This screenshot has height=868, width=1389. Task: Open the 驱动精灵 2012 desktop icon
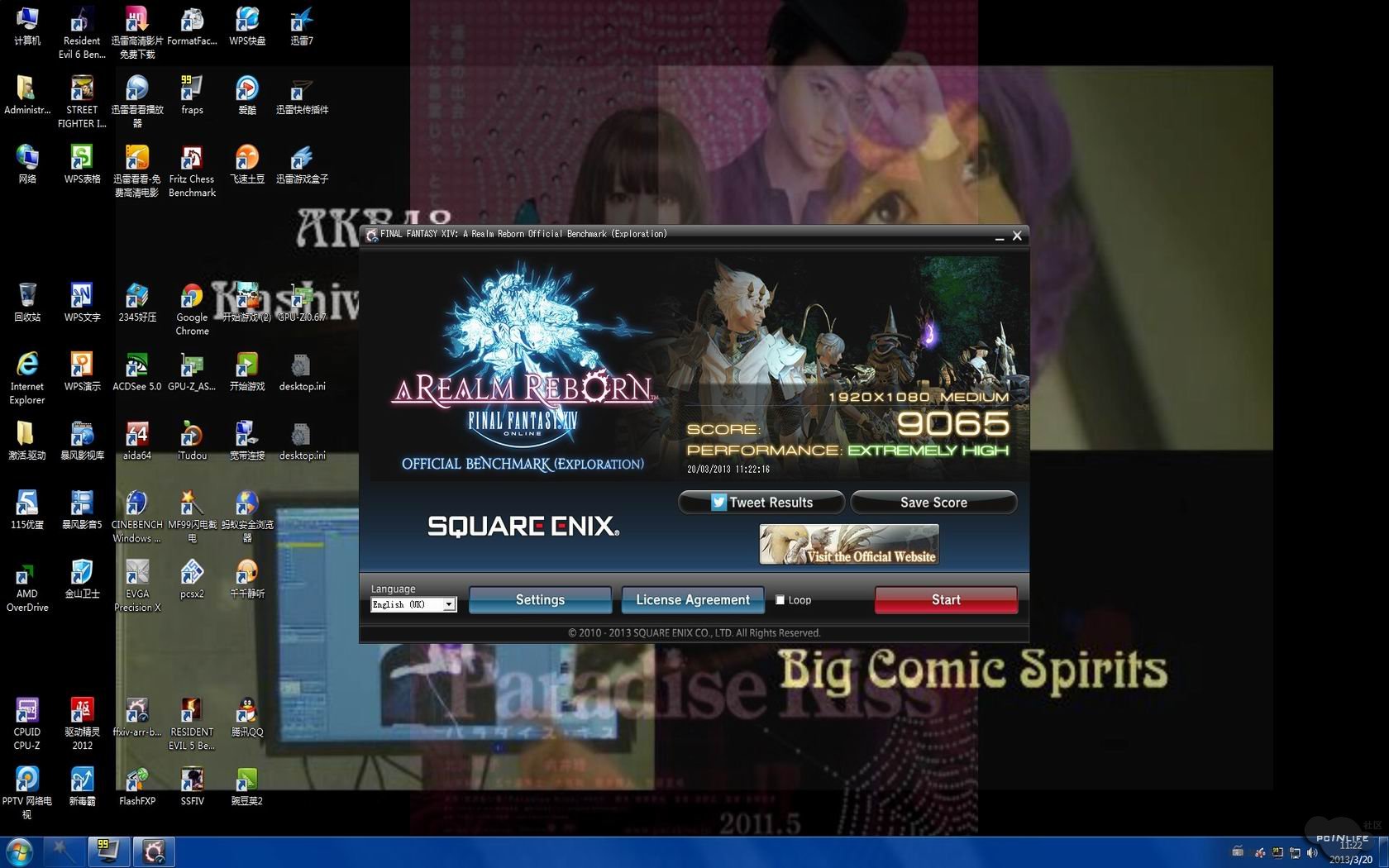pos(82,723)
